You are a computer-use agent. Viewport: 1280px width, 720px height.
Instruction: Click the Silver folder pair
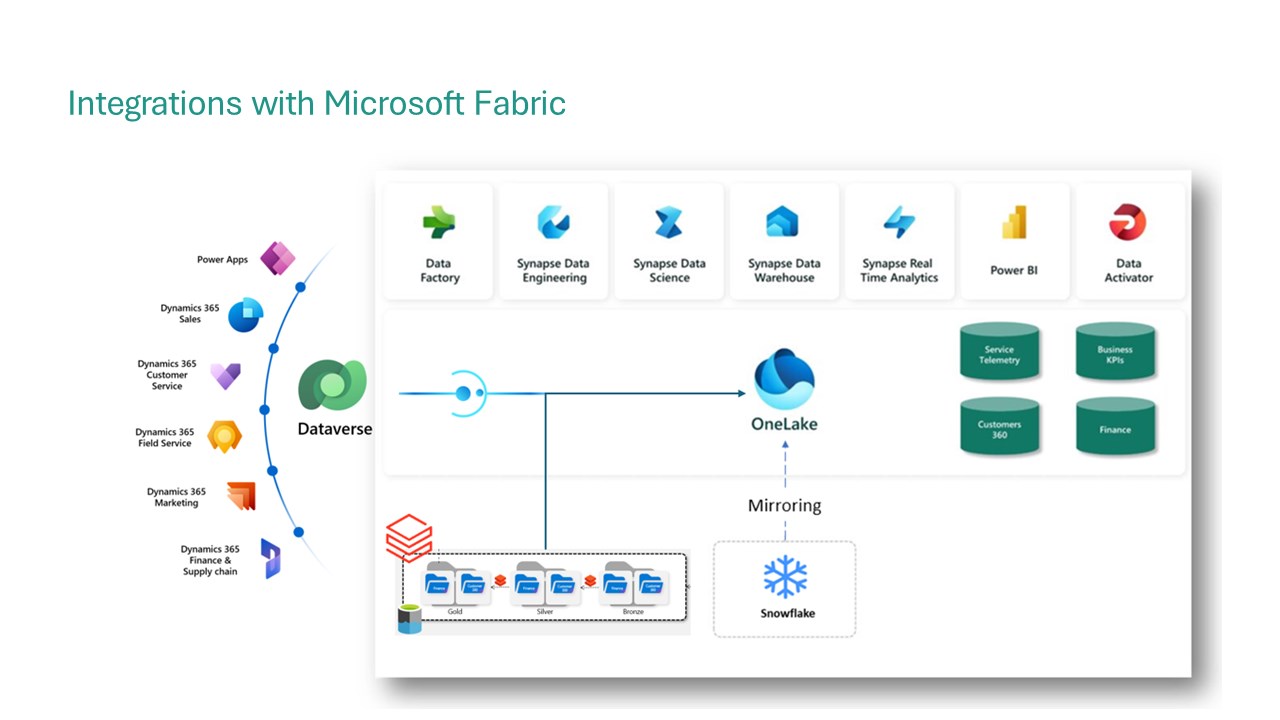tap(546, 583)
